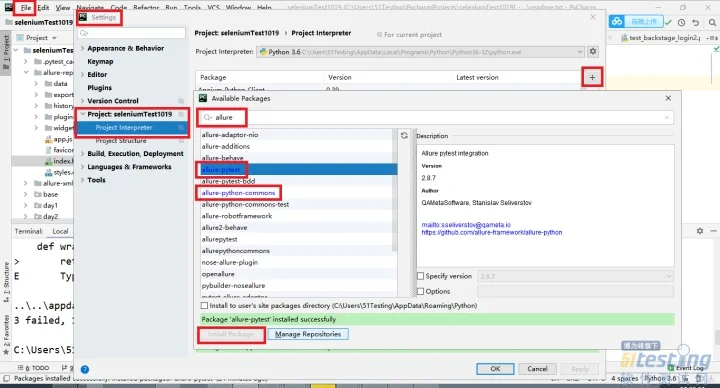Click the refresh icon beside the package list
The image size is (720, 388).
(x=404, y=135)
